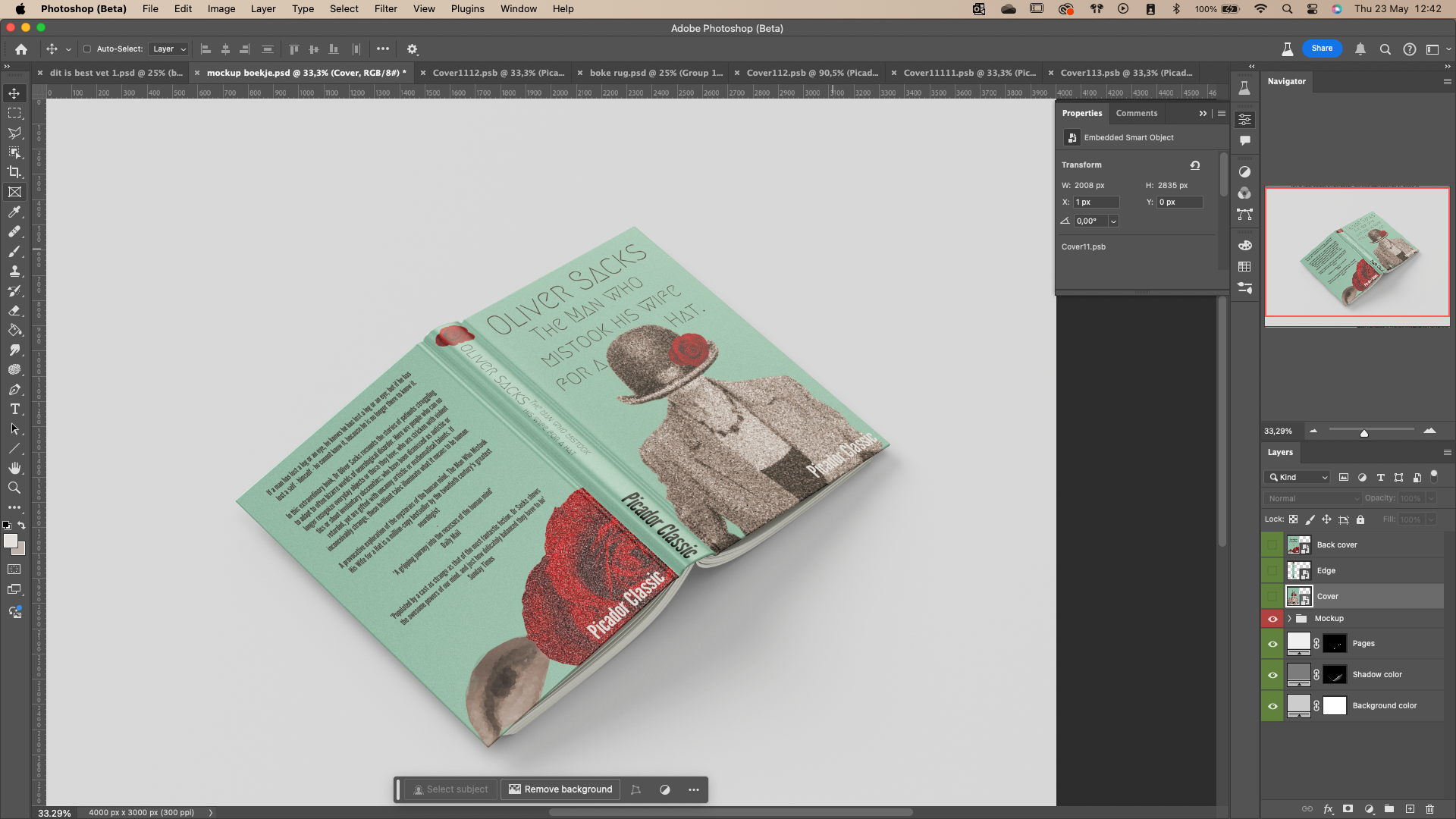Hide the Pages layer
Viewport: 1456px width, 819px height.
click(1272, 644)
